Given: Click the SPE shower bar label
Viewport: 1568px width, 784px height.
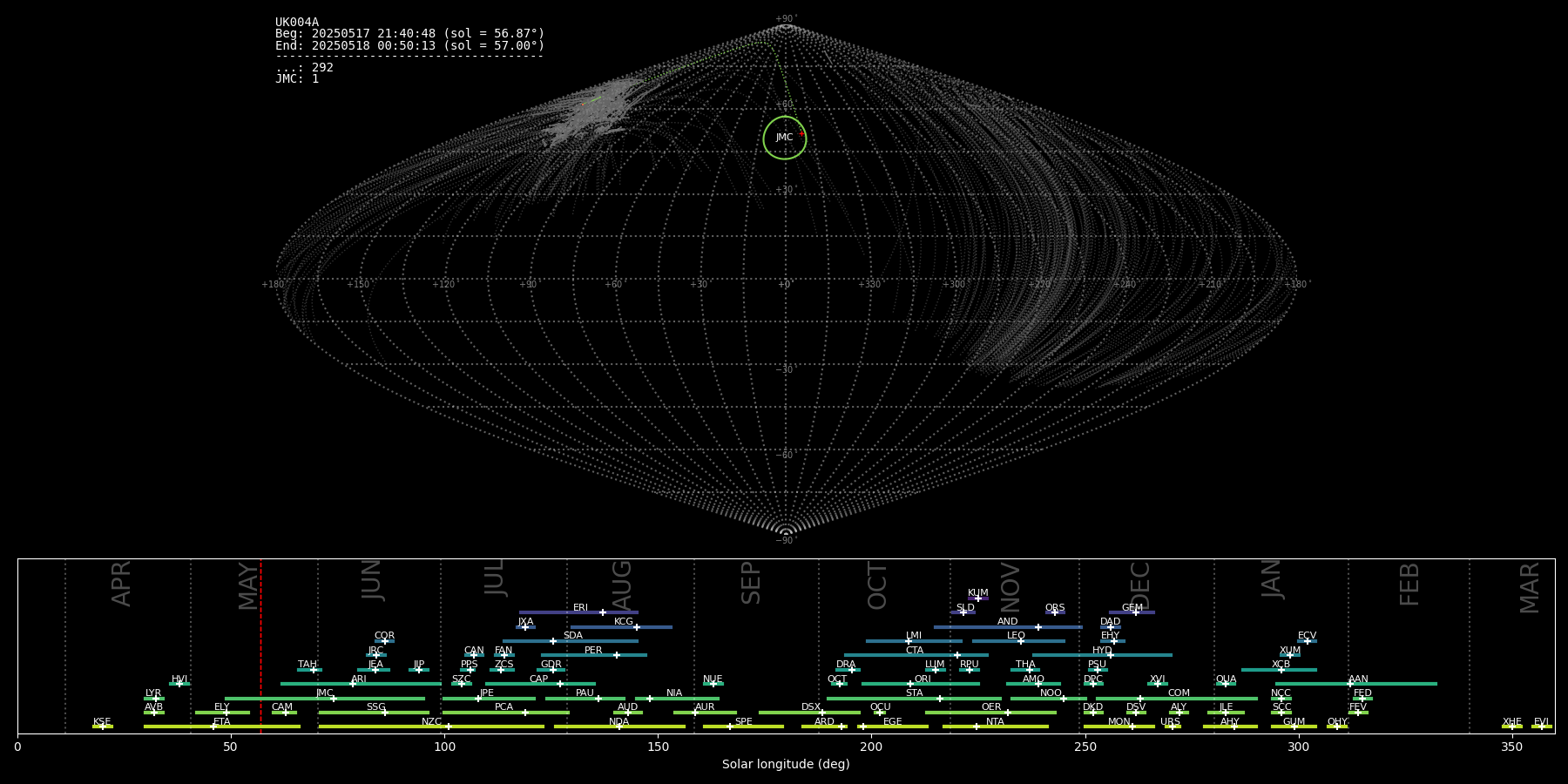Looking at the screenshot, I should pyautogui.click(x=744, y=722).
